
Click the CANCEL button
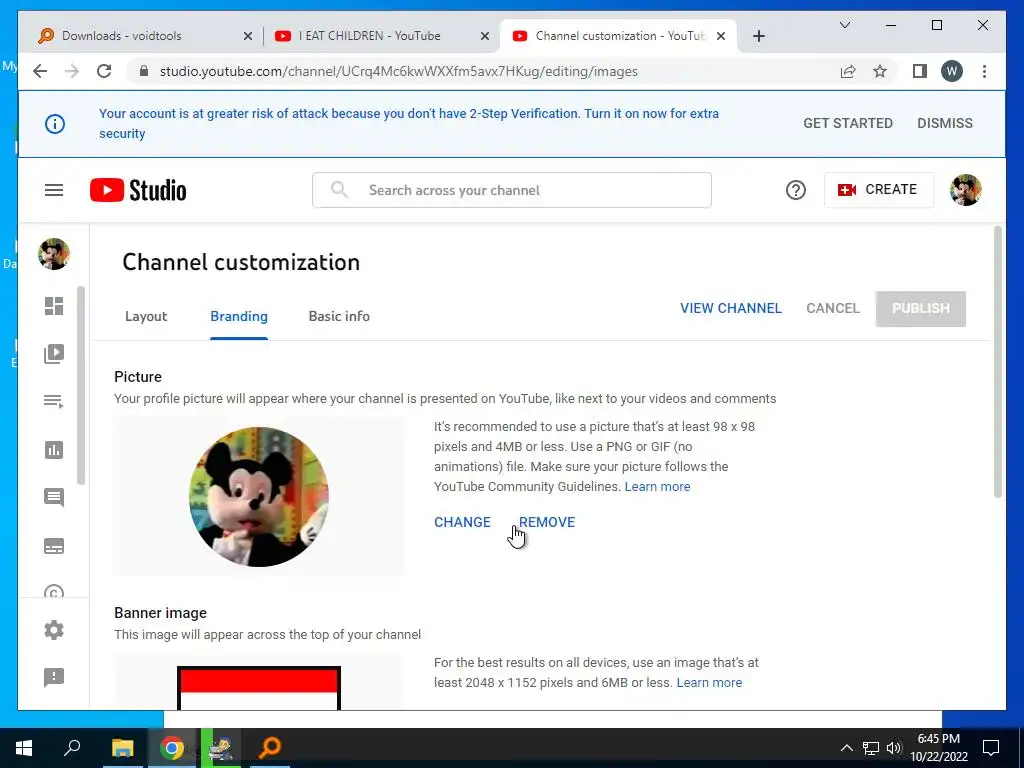point(833,308)
